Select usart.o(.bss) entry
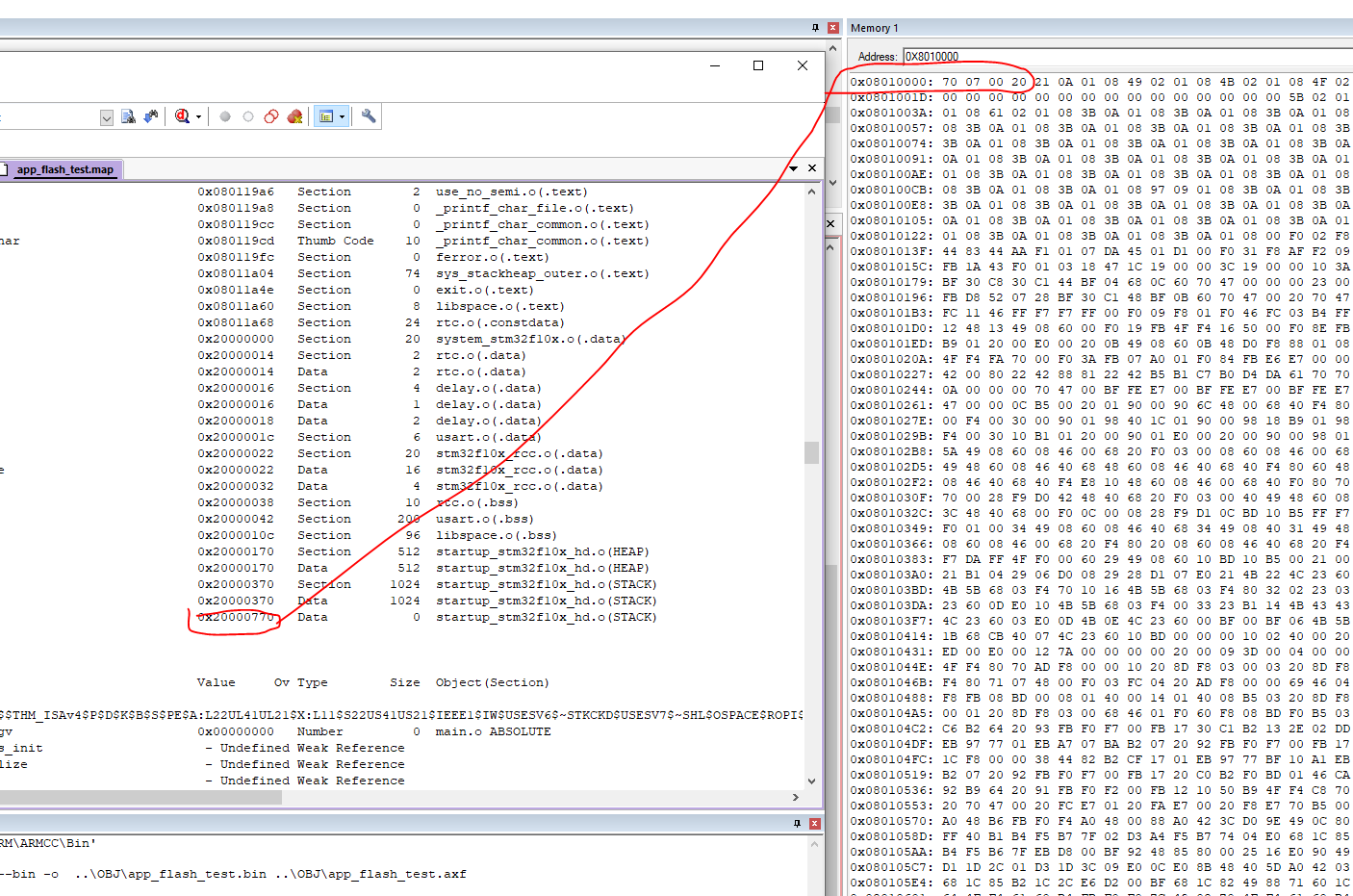The height and width of the screenshot is (896, 1353). (x=484, y=519)
